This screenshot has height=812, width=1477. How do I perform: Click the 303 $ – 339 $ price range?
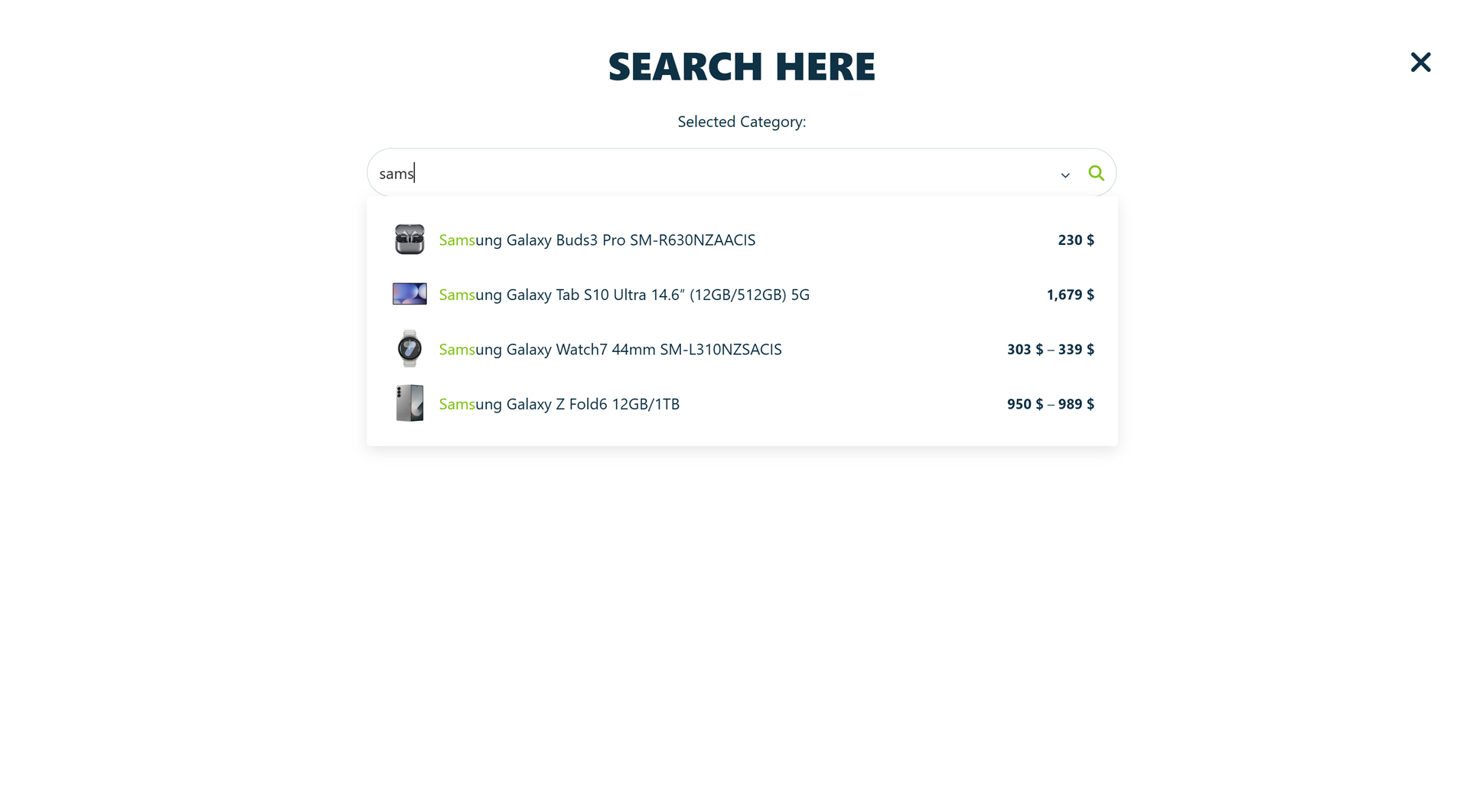point(1050,350)
